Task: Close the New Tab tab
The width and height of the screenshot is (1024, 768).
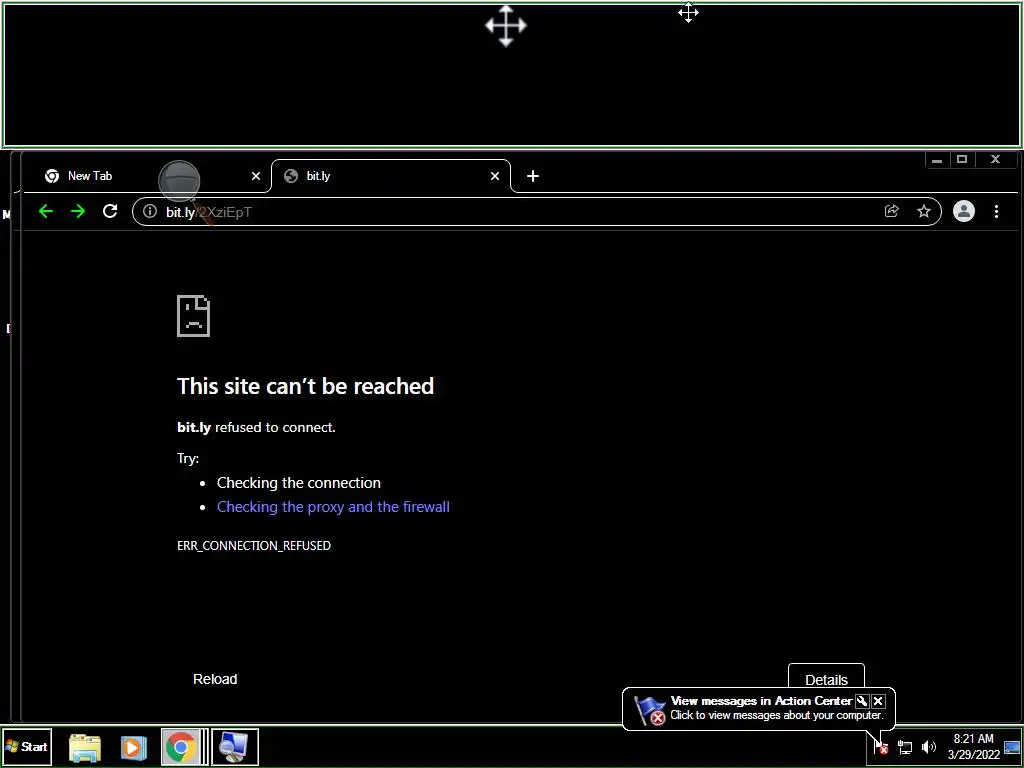Action: (255, 176)
